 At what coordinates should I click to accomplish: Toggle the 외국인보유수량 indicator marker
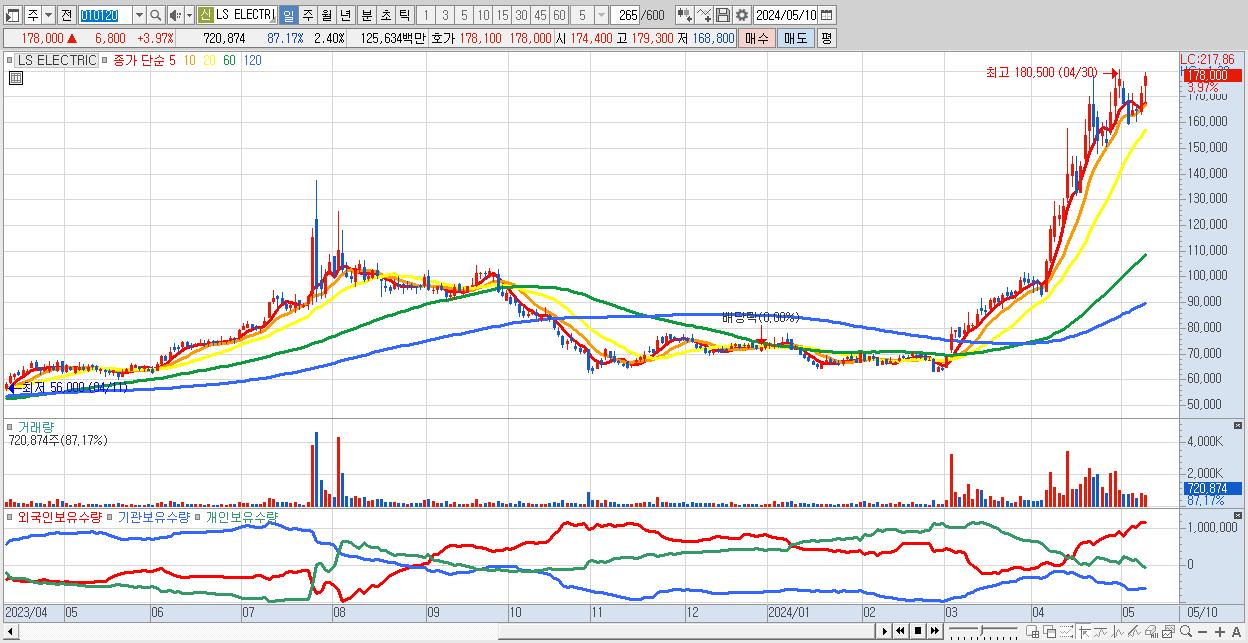click(x=12, y=517)
